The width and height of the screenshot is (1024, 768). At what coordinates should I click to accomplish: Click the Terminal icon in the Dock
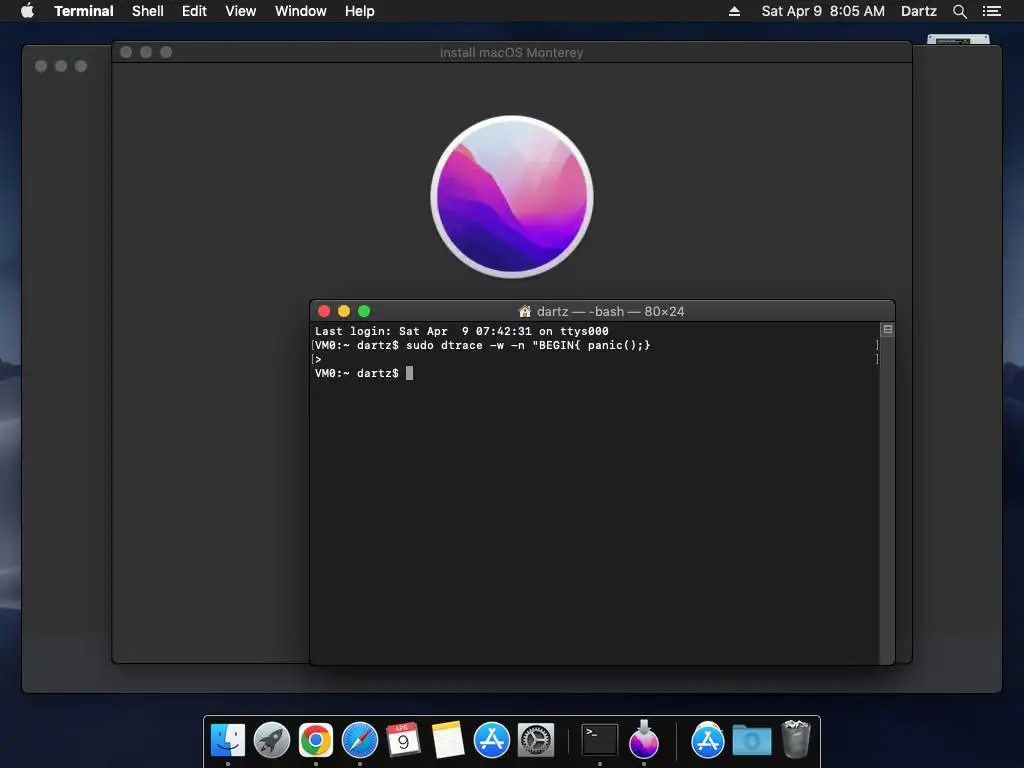(x=600, y=740)
